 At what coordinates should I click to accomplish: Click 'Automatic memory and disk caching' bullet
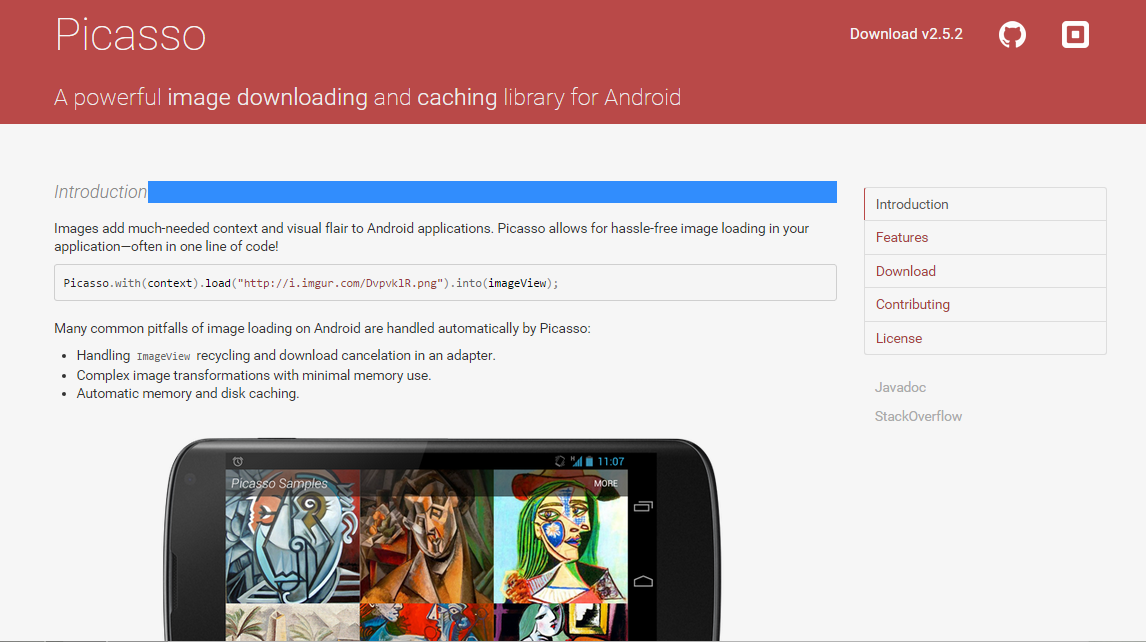(188, 393)
